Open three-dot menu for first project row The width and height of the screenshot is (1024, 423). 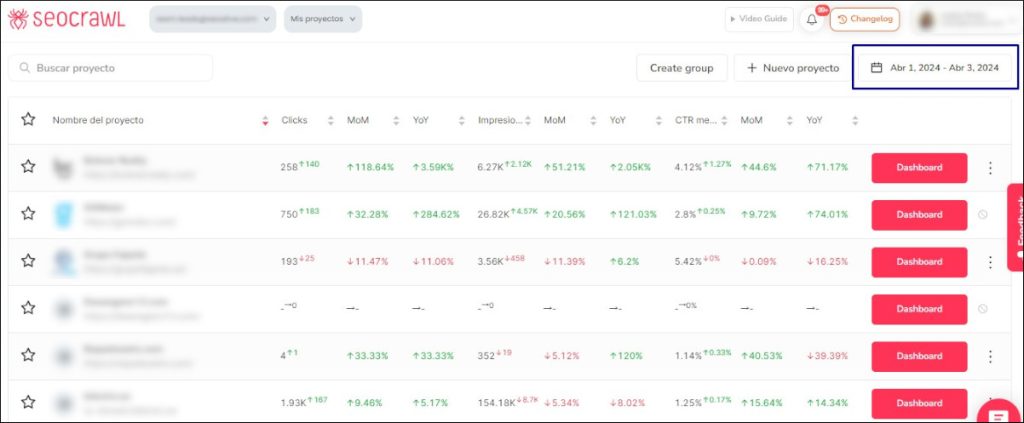pyautogui.click(x=990, y=168)
